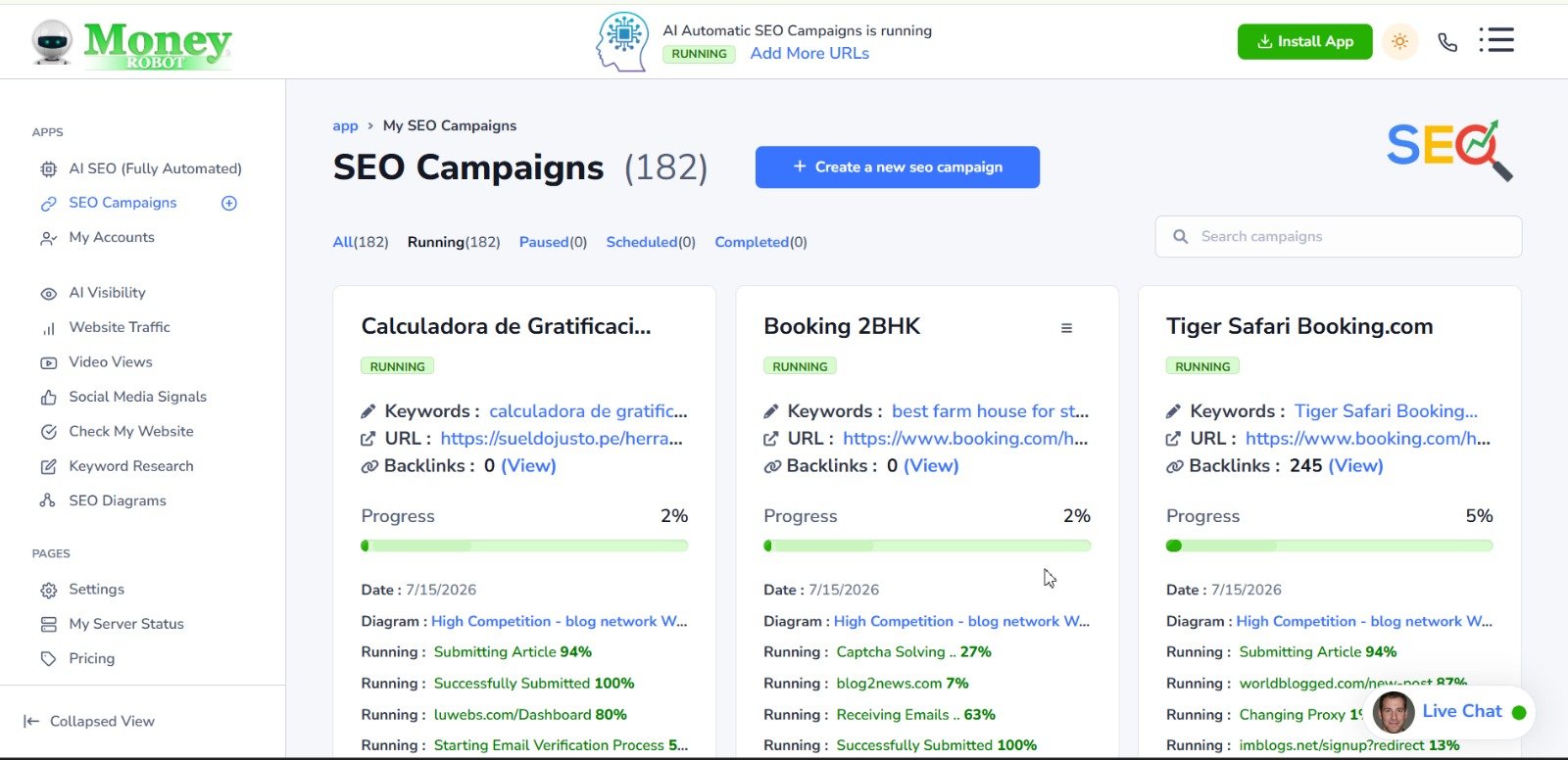Click the Pricing tag icon
This screenshot has width=1568, height=760.
point(48,659)
